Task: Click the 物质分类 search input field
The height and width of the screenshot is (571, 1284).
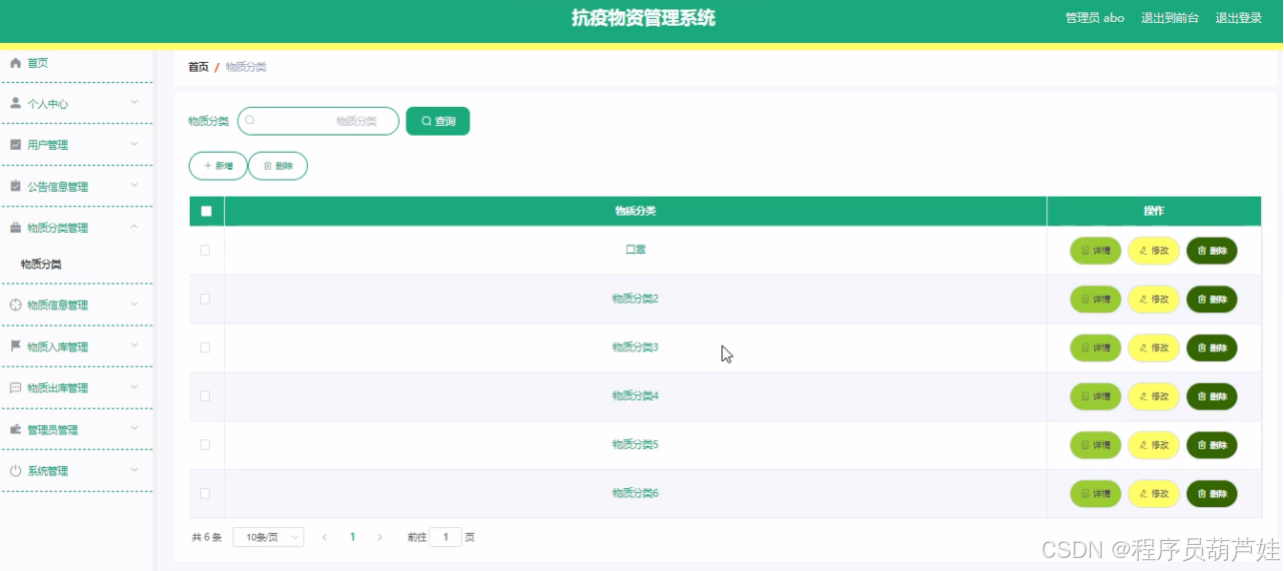Action: point(318,121)
